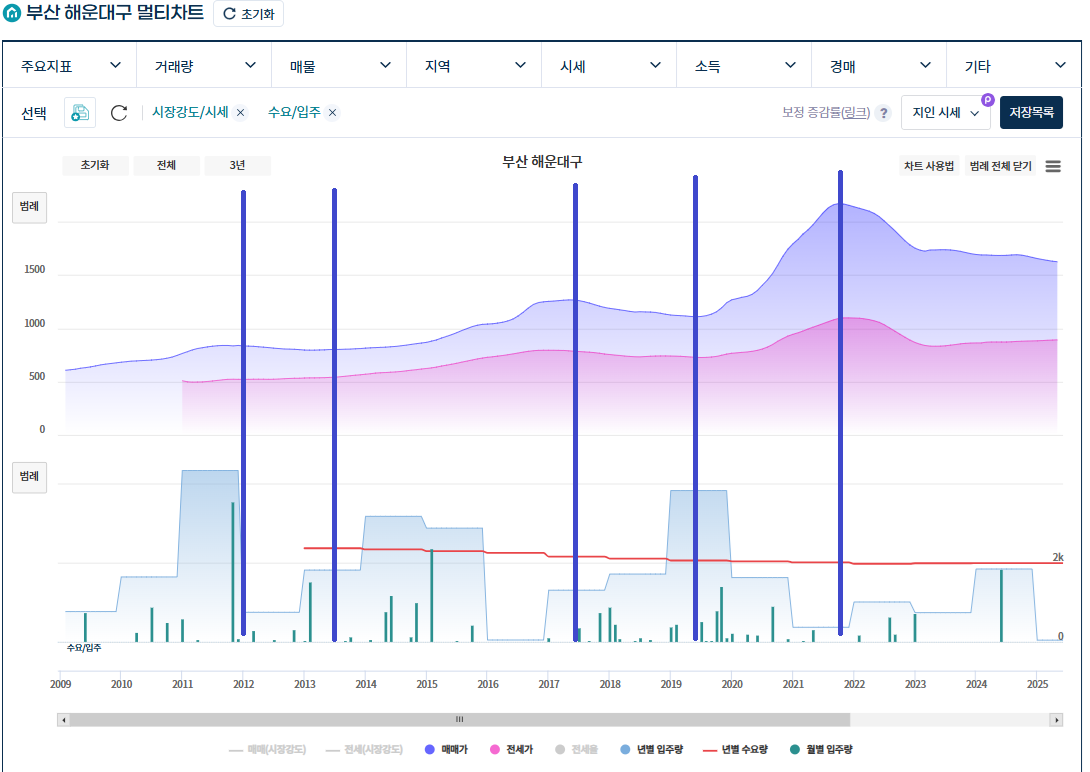Open the 주요지표 dropdown
The image size is (1090, 772).
click(67, 63)
